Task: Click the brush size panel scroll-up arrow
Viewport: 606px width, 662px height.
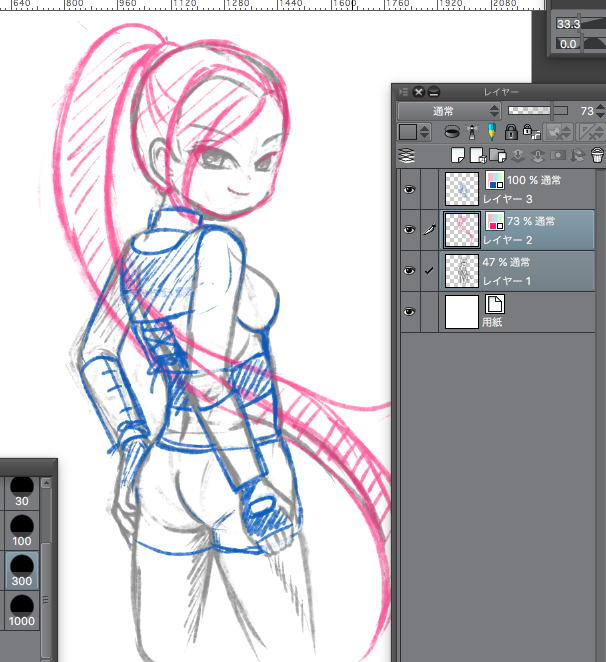Action: point(46,483)
